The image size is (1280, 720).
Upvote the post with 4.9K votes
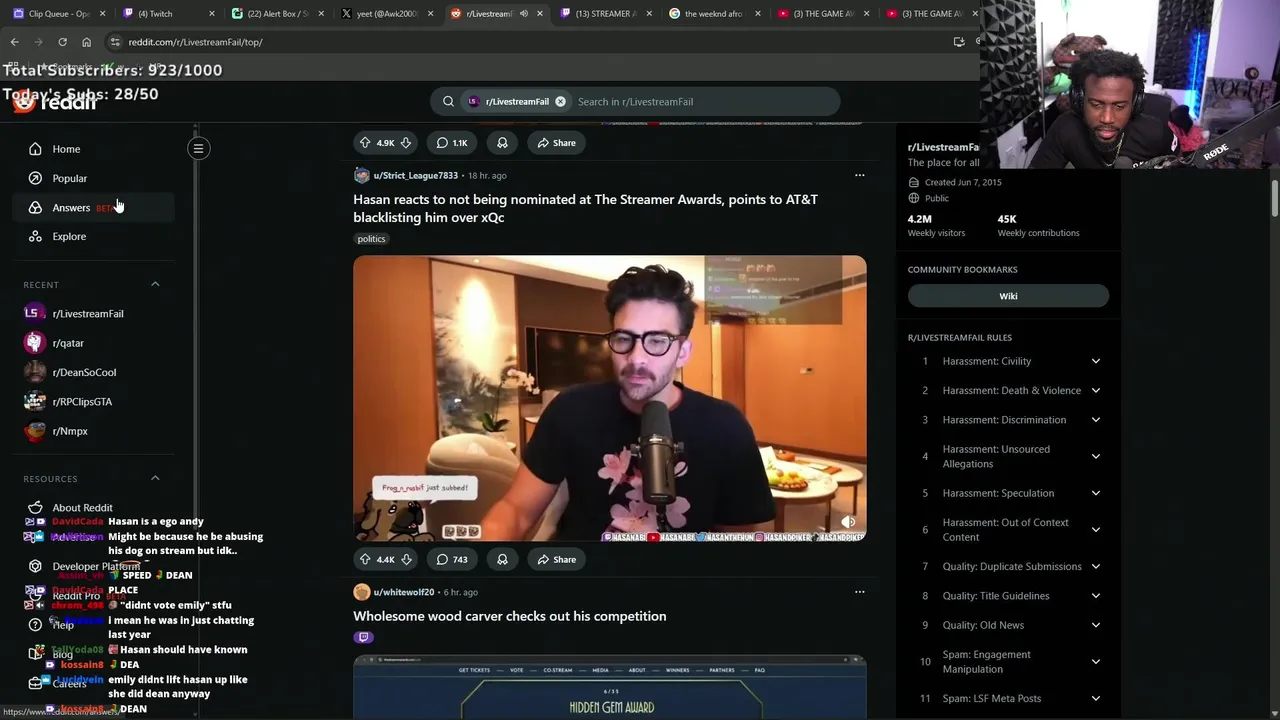tap(365, 143)
